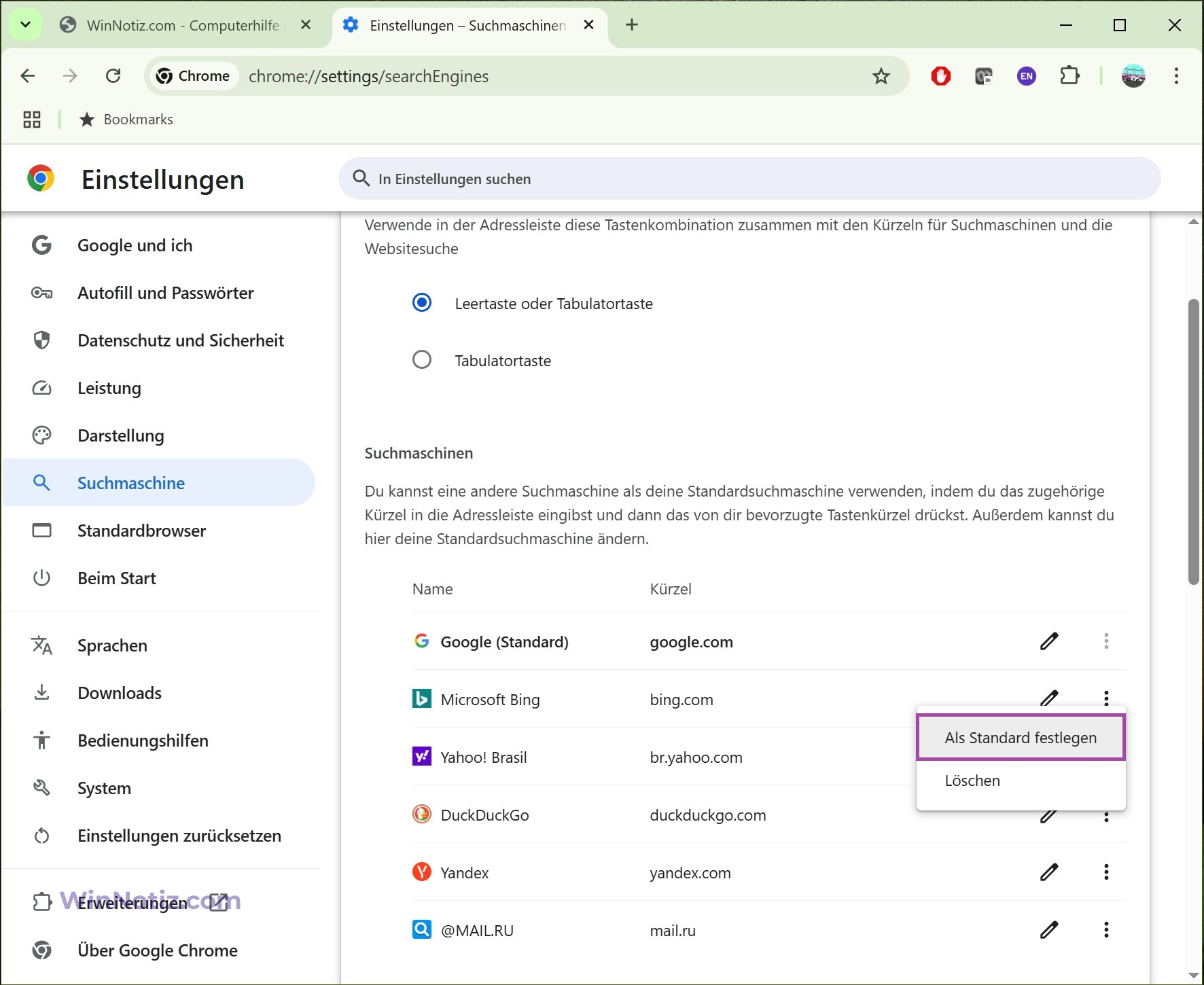Open more actions for Yandex

click(x=1106, y=872)
